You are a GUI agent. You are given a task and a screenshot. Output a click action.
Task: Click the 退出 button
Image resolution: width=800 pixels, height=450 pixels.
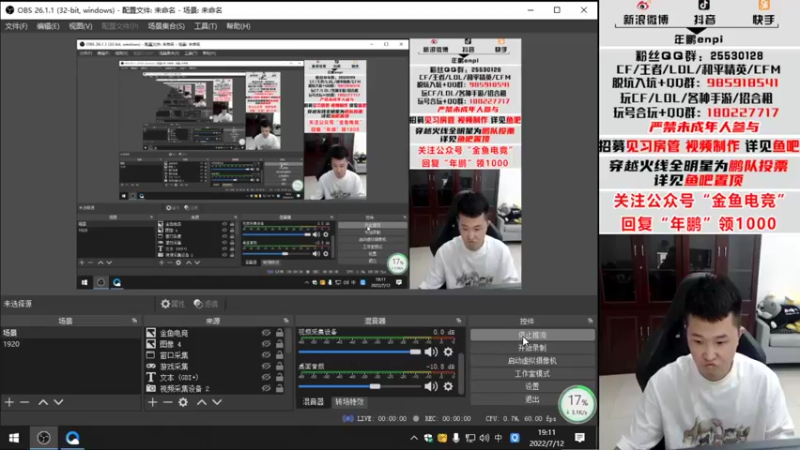(x=532, y=399)
